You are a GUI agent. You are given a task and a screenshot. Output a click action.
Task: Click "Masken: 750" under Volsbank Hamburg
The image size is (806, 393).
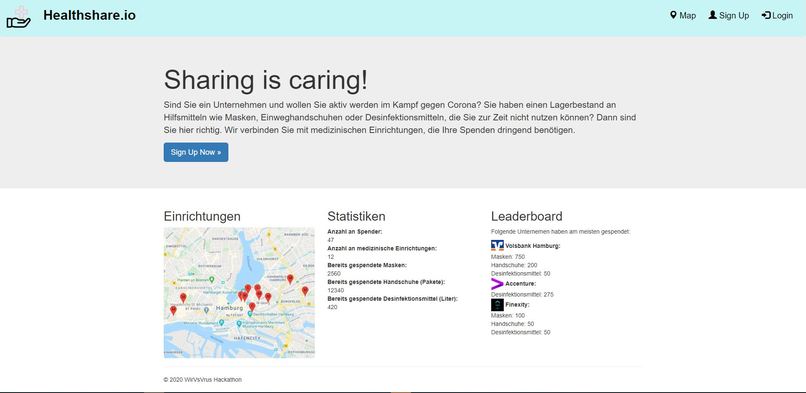[508, 256]
